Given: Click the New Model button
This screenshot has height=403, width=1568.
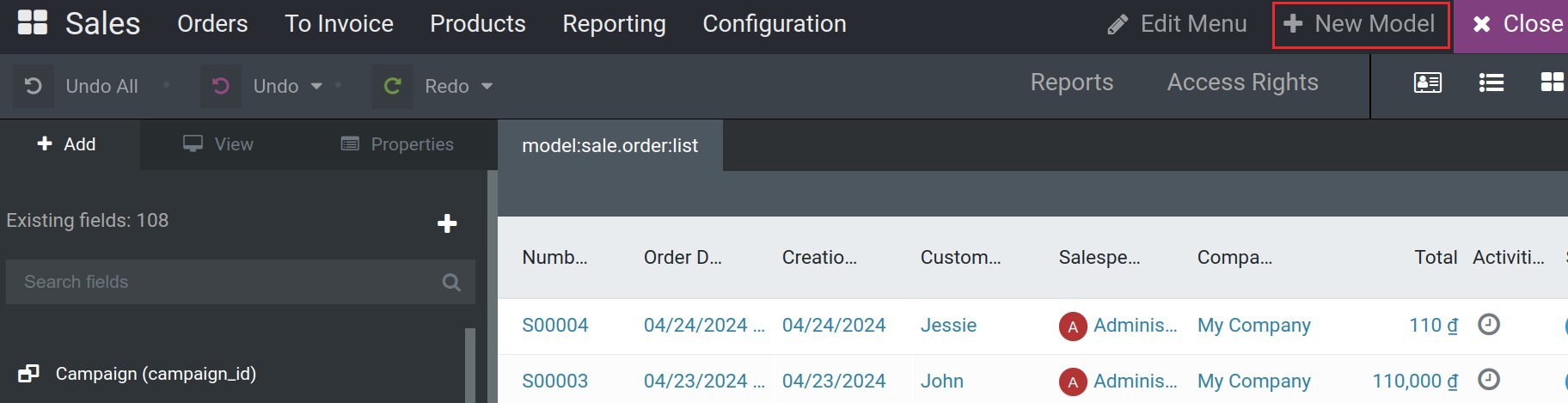Looking at the screenshot, I should pos(1361,24).
